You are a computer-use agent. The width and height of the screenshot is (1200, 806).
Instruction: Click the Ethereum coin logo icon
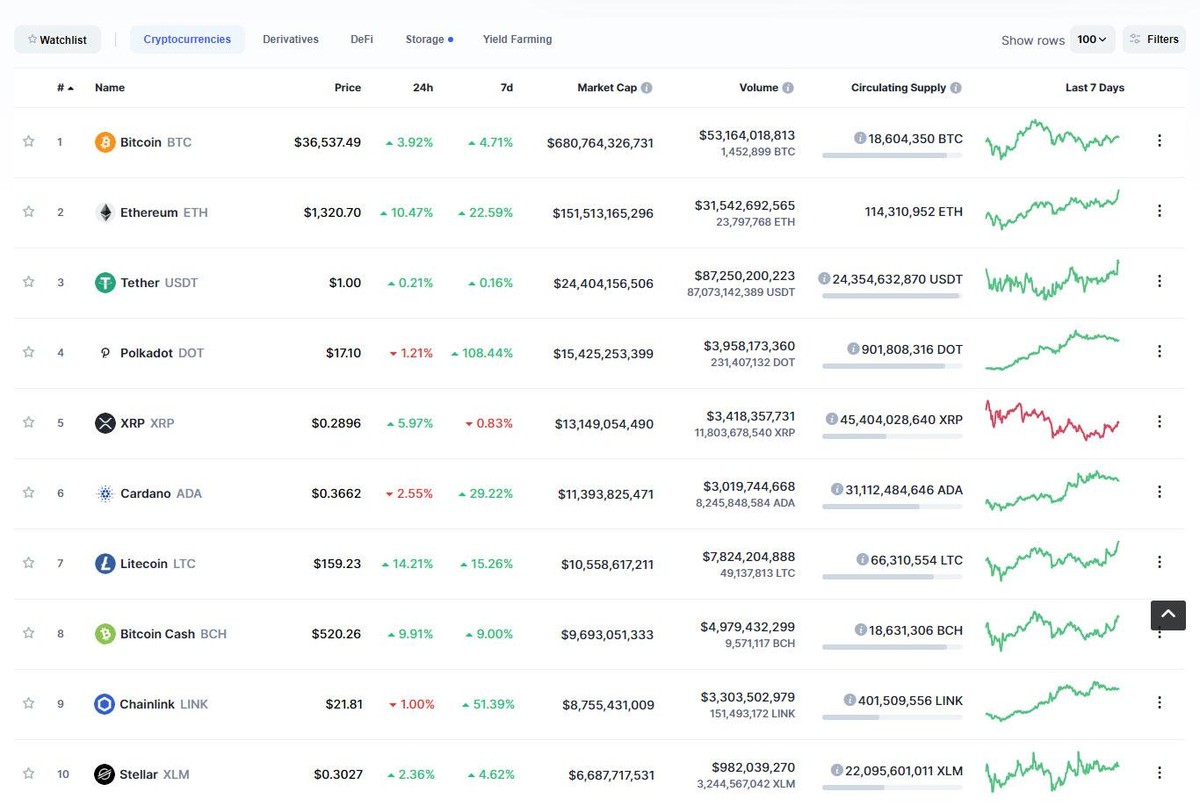coord(105,211)
